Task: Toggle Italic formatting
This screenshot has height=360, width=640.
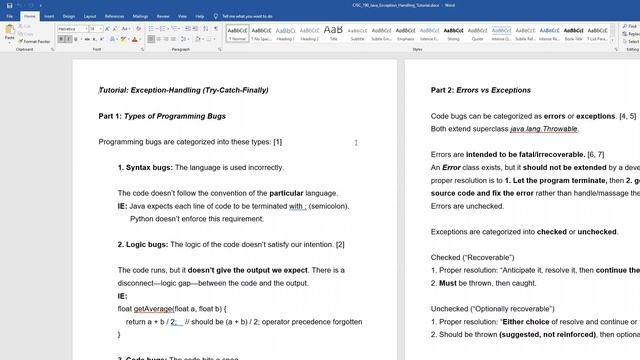Action: [69, 39]
